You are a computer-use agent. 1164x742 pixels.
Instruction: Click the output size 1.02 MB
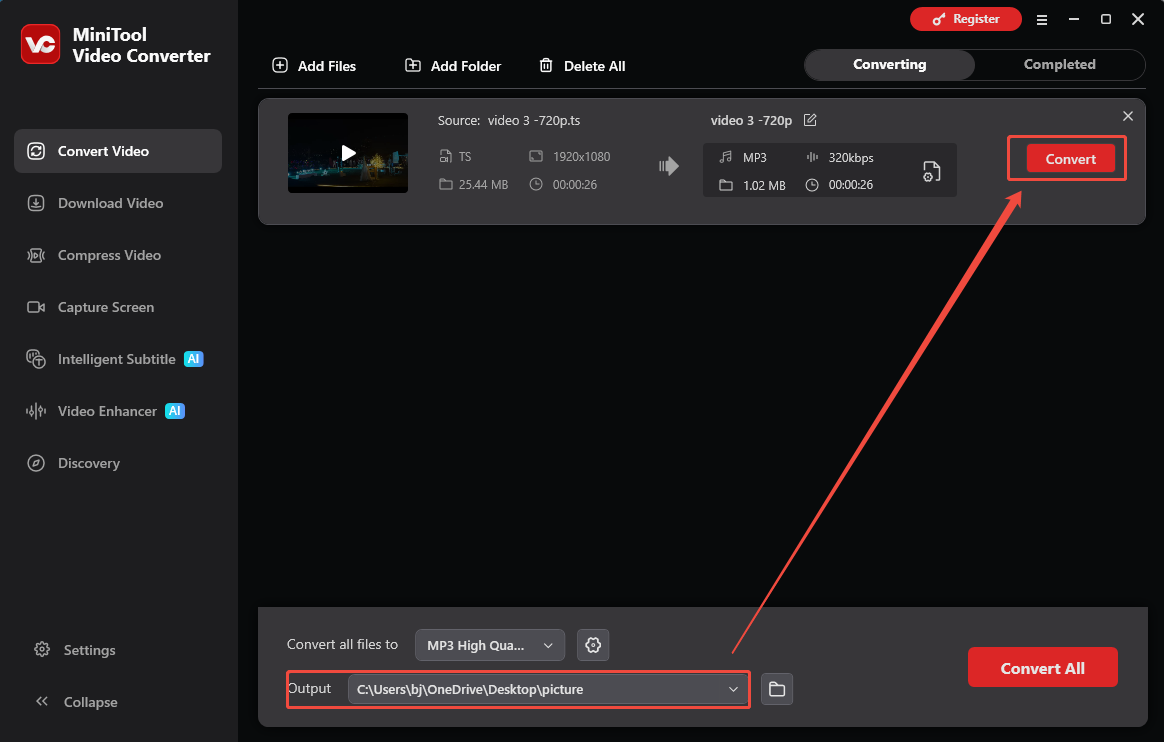[764, 186]
